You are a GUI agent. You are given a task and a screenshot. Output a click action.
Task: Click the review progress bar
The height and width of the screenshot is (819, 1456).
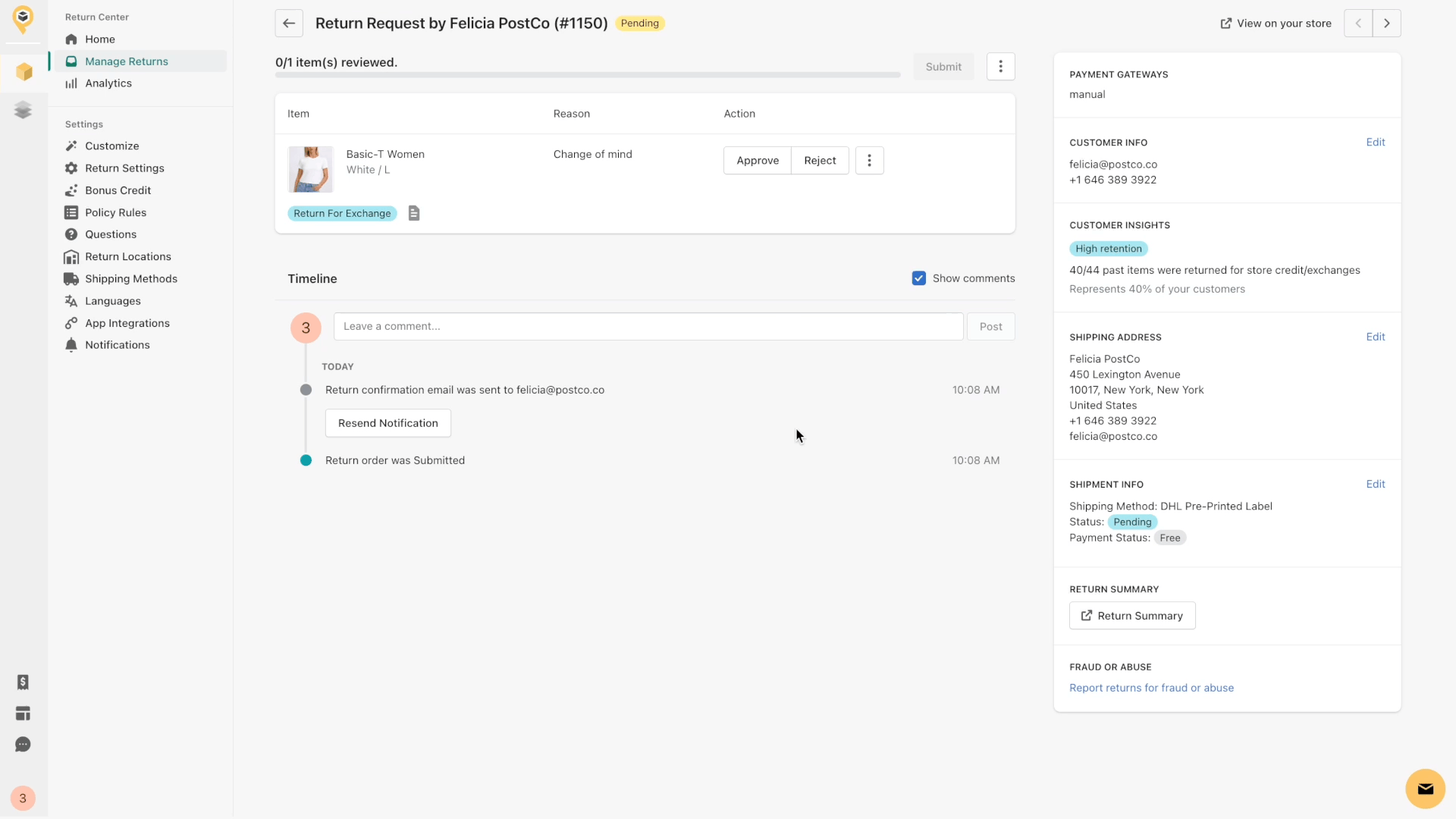588,75
